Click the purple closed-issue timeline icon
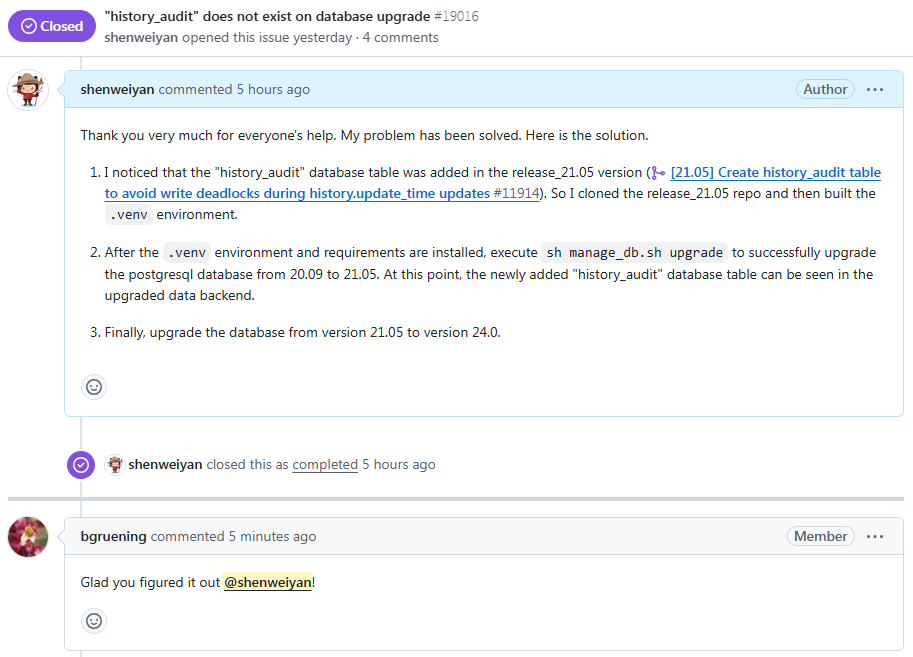Image resolution: width=913 pixels, height=657 pixels. 81,465
